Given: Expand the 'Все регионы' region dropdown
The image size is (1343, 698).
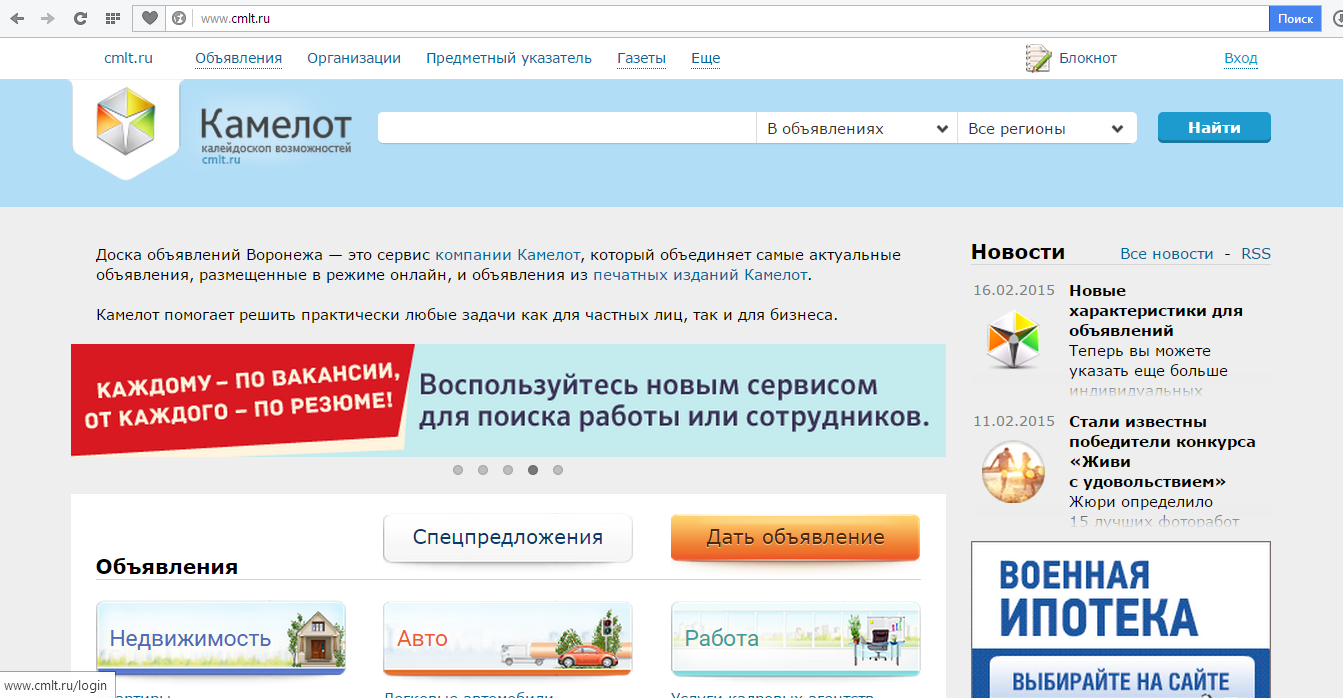Looking at the screenshot, I should tap(1047, 128).
